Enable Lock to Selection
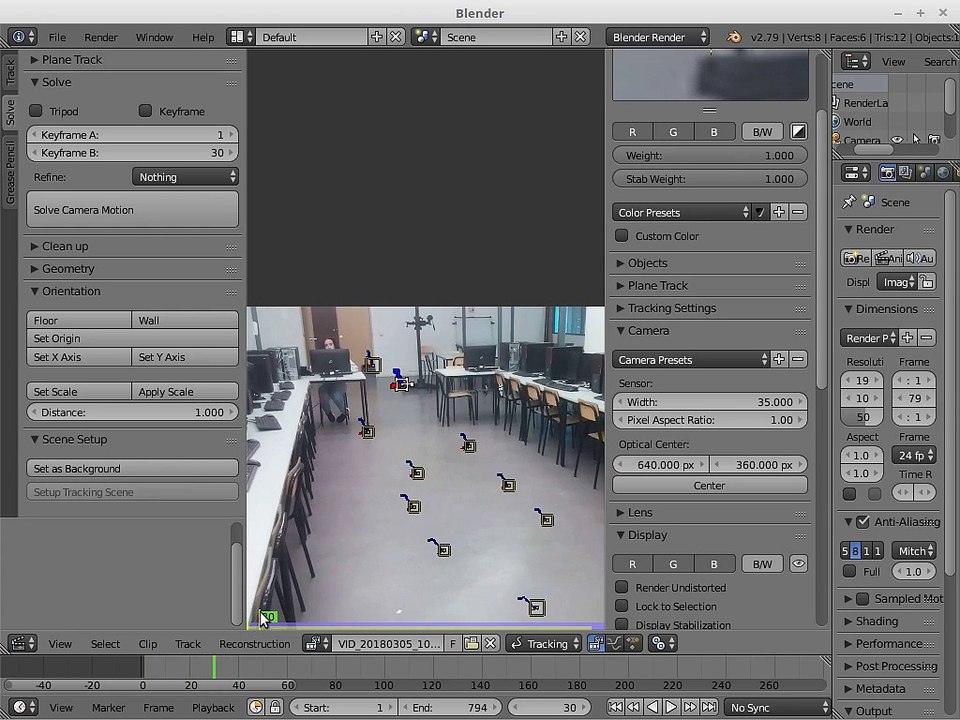960x720 pixels. (x=621, y=606)
